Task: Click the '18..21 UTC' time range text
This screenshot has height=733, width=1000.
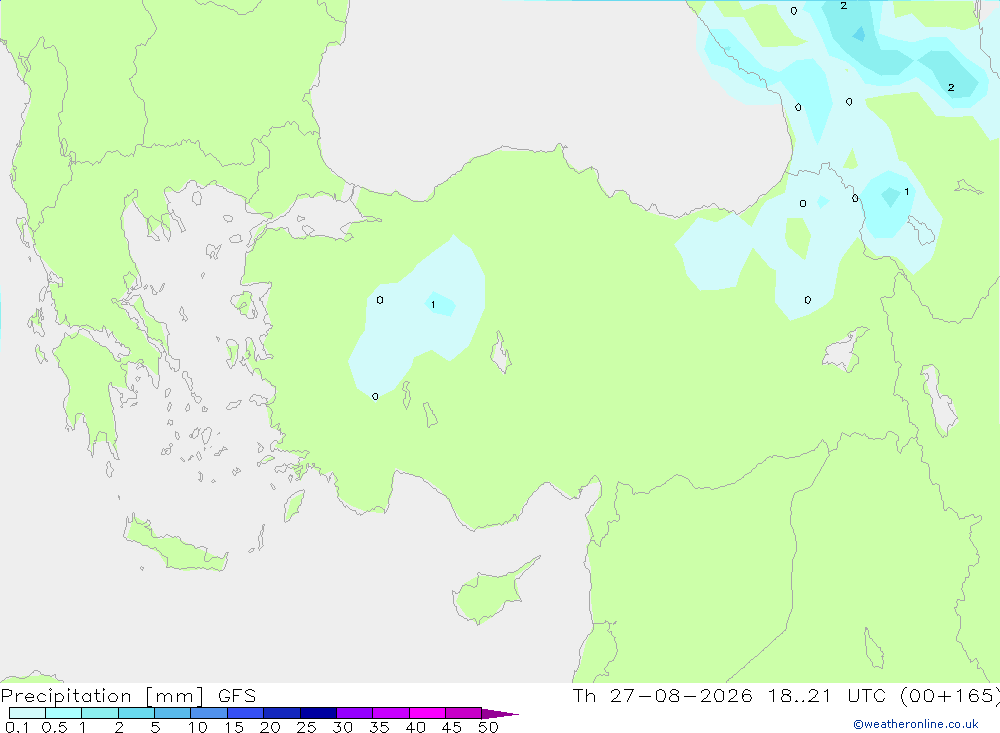Action: click(x=827, y=695)
